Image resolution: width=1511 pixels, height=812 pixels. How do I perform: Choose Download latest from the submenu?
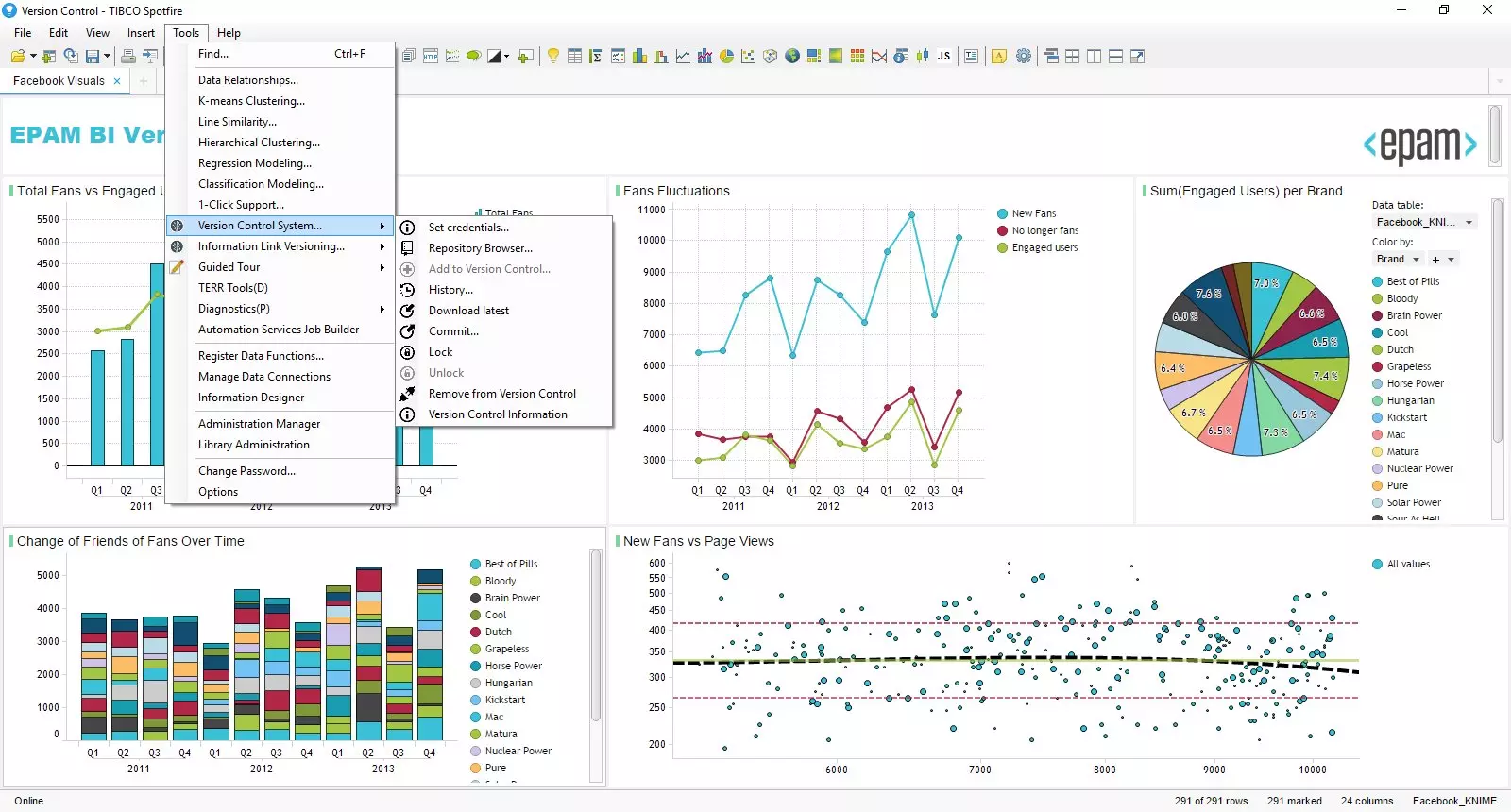(x=468, y=311)
